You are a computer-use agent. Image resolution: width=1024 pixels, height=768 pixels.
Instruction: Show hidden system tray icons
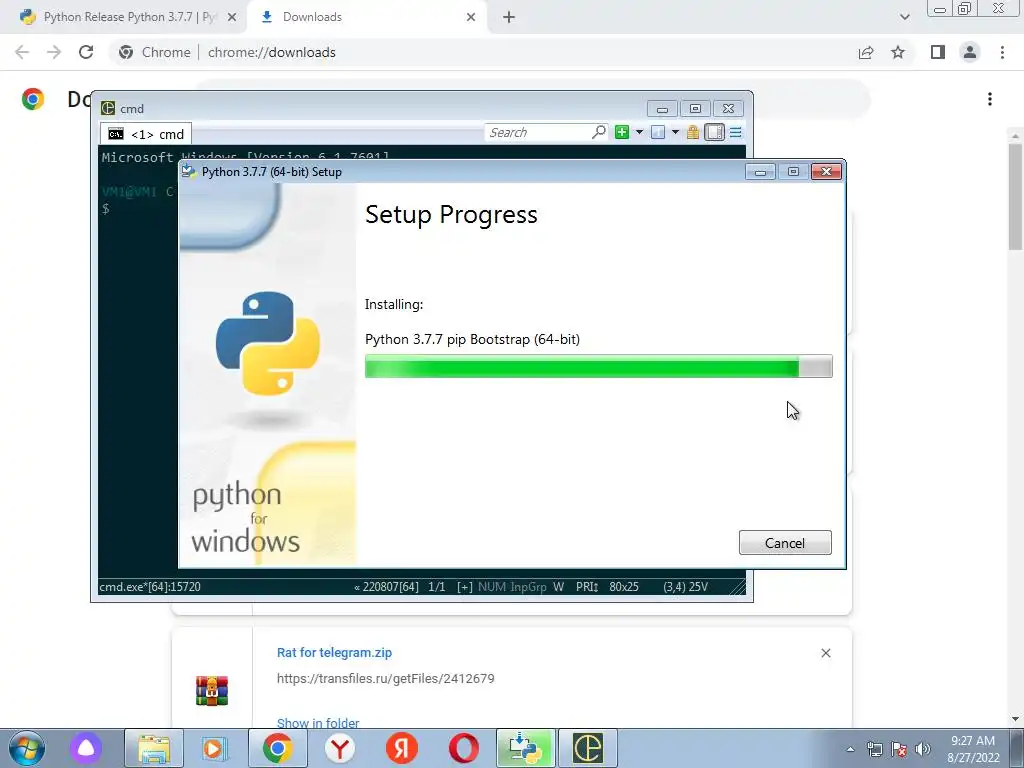pos(850,749)
